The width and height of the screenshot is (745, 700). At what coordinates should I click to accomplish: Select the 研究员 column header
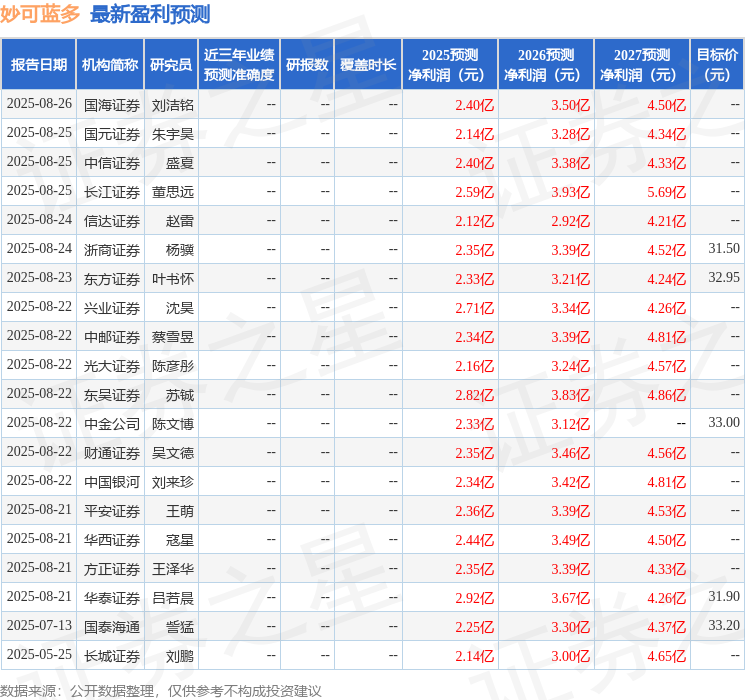(171, 65)
